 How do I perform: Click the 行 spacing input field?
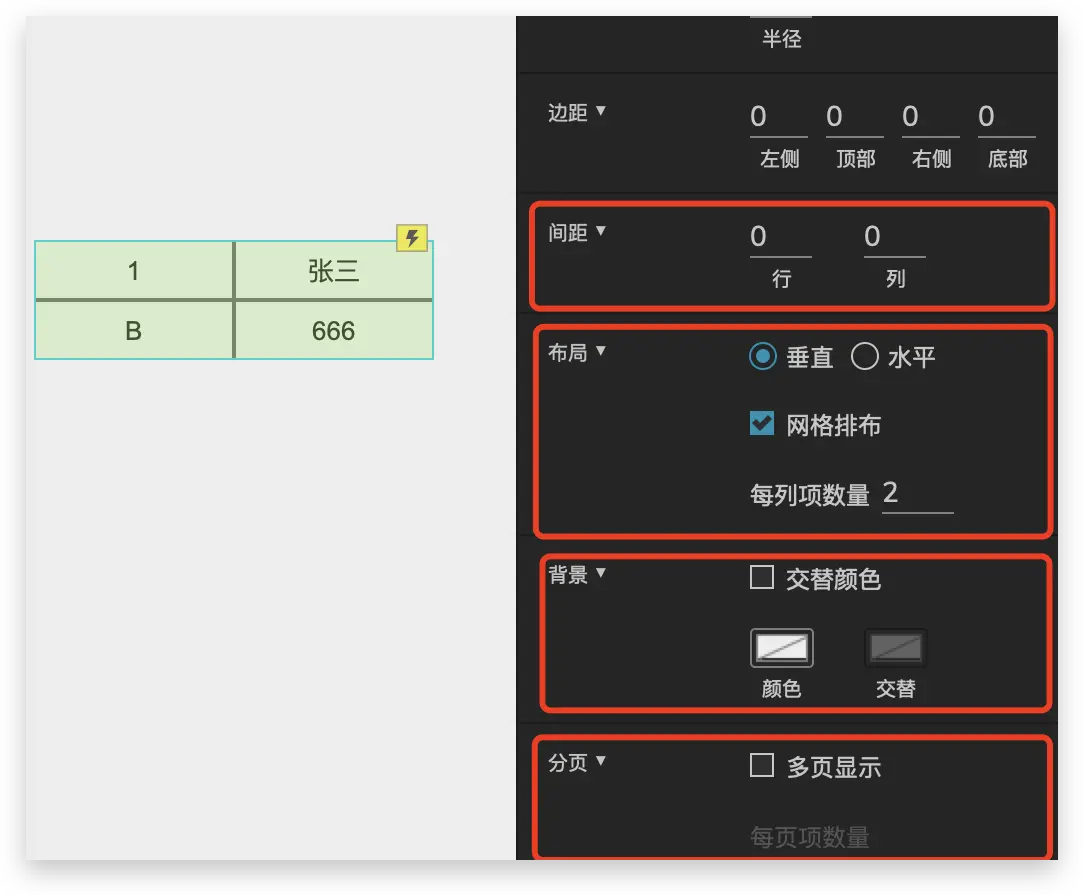tap(780, 238)
